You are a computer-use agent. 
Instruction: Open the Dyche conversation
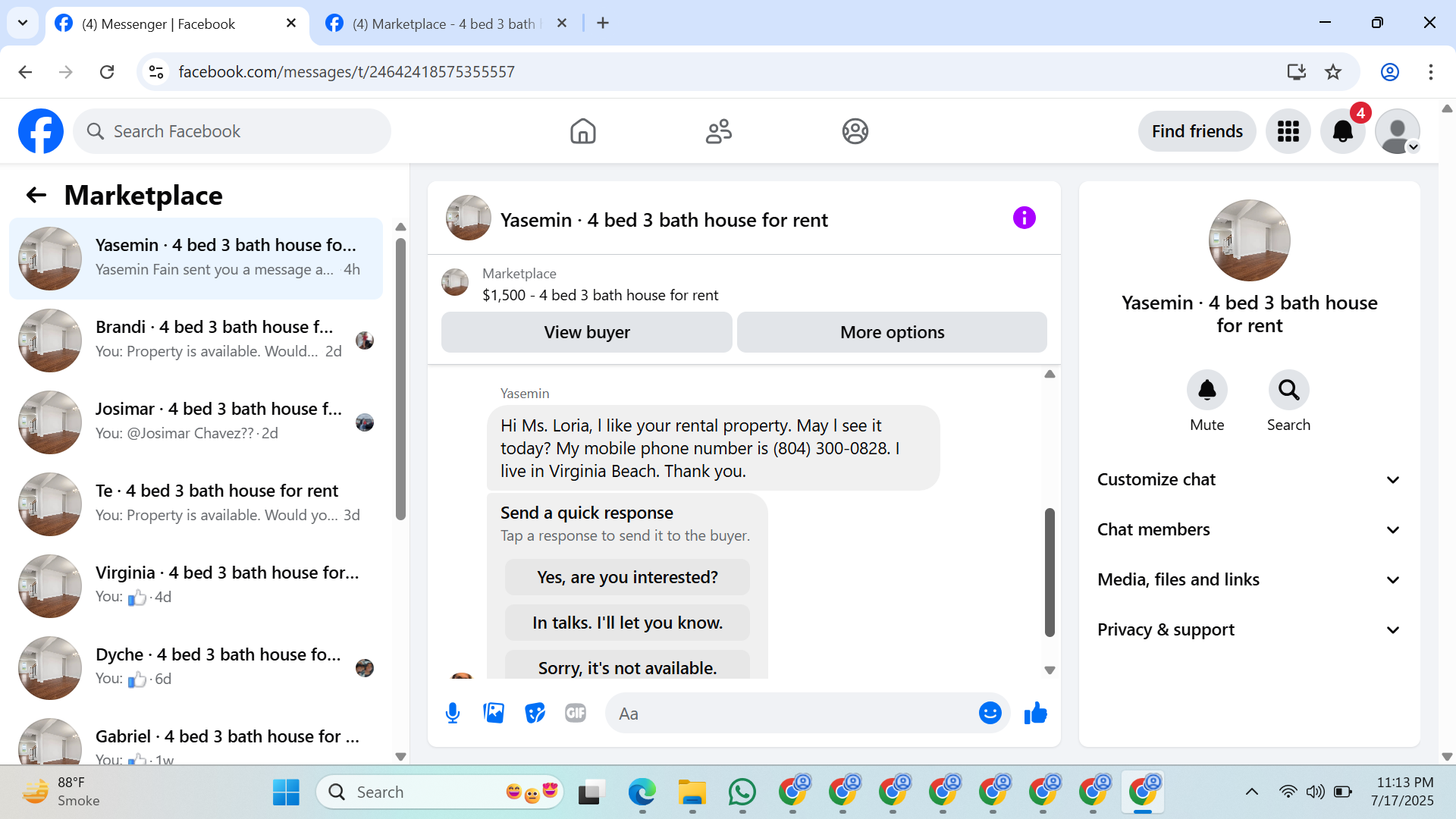(x=196, y=668)
